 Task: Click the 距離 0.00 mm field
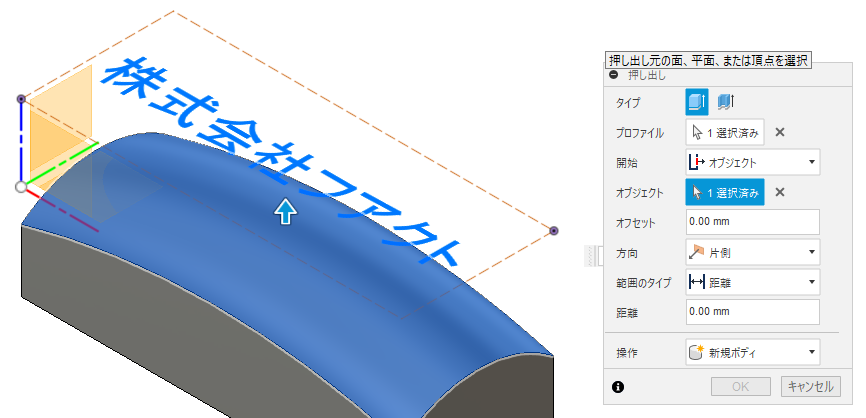click(753, 311)
